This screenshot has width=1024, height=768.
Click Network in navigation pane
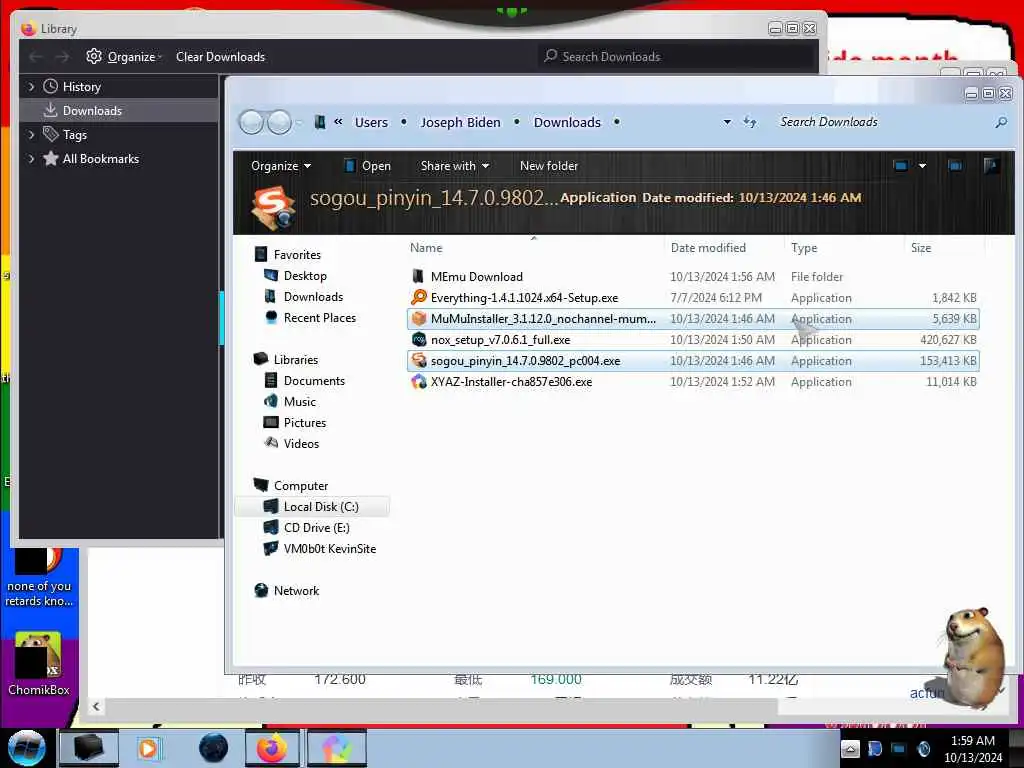coord(296,590)
